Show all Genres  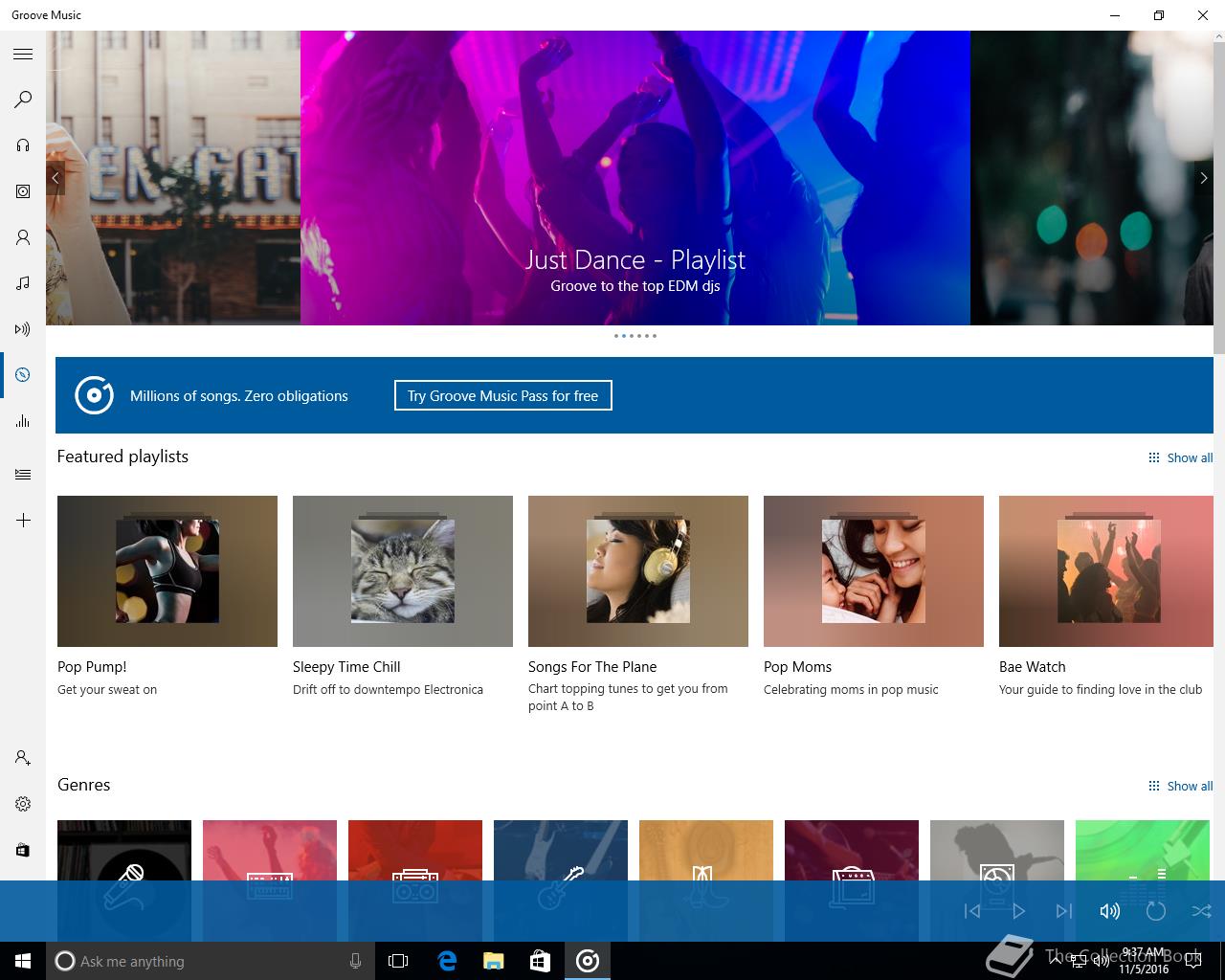[1181, 786]
